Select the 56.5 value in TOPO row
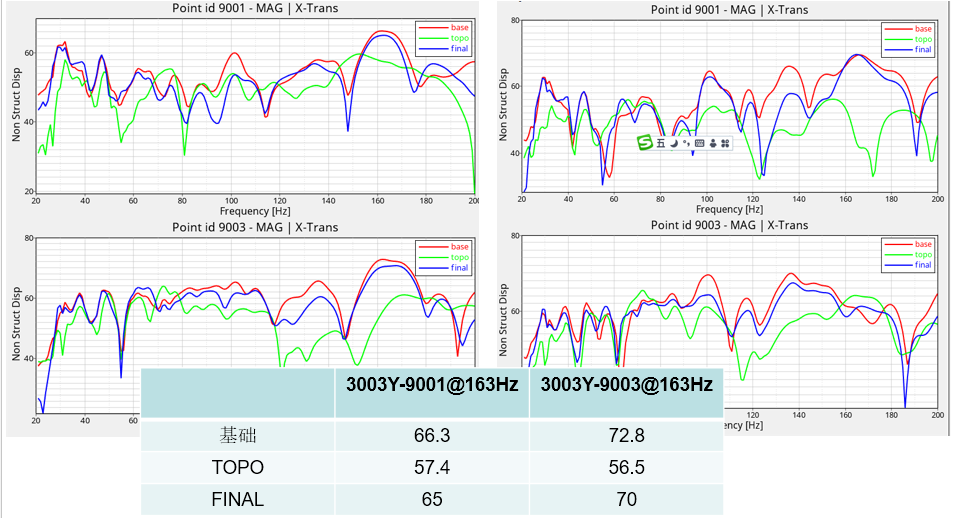Image resolution: width=953 pixels, height=518 pixels. coord(627,467)
